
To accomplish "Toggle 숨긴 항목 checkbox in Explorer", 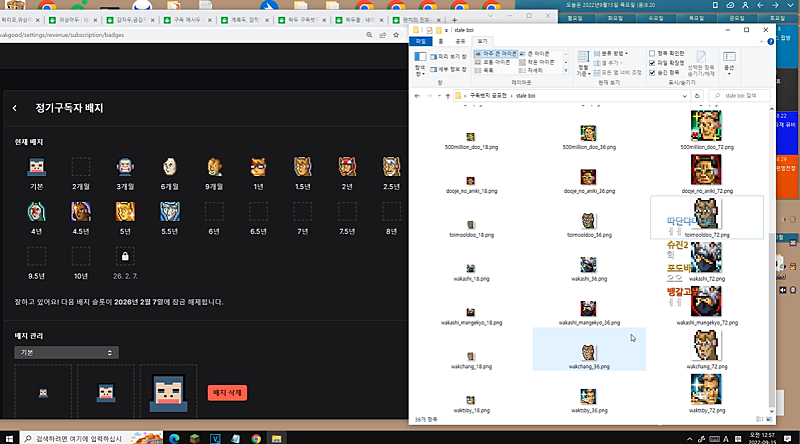I will coord(652,72).
